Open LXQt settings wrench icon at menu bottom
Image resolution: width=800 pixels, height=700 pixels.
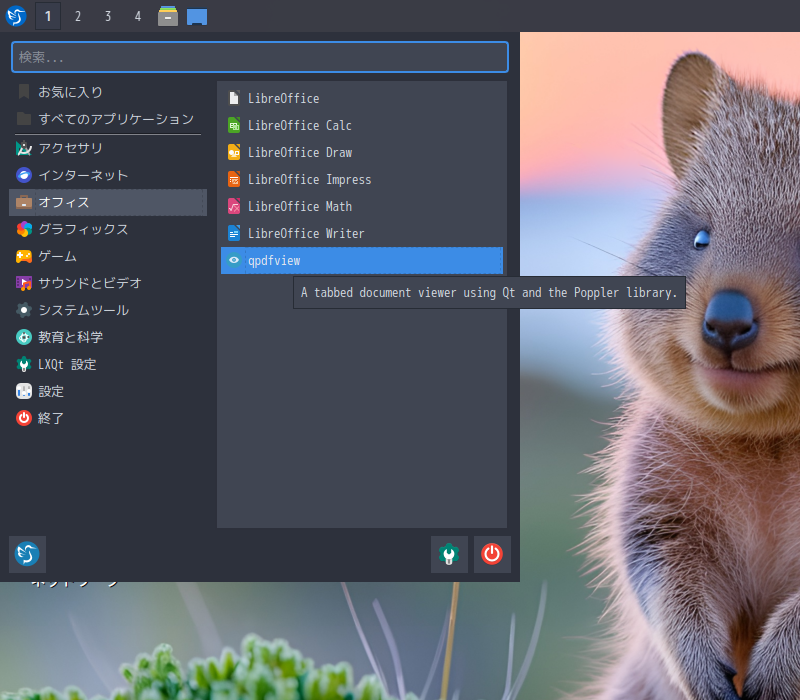click(x=449, y=554)
